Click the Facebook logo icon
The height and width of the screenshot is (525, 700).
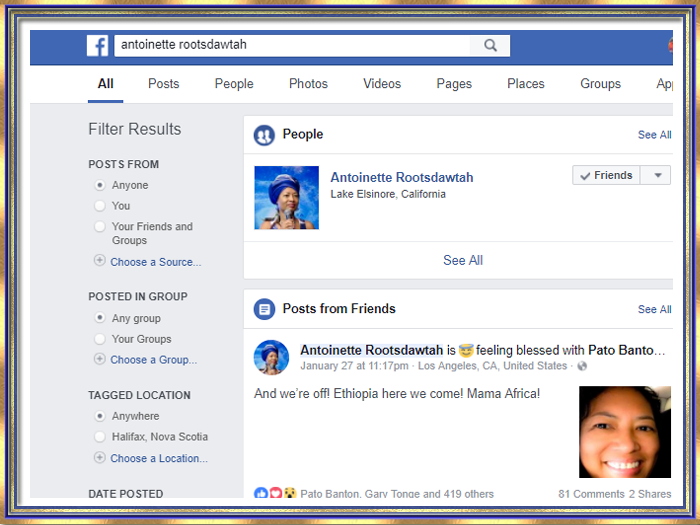coord(98,46)
